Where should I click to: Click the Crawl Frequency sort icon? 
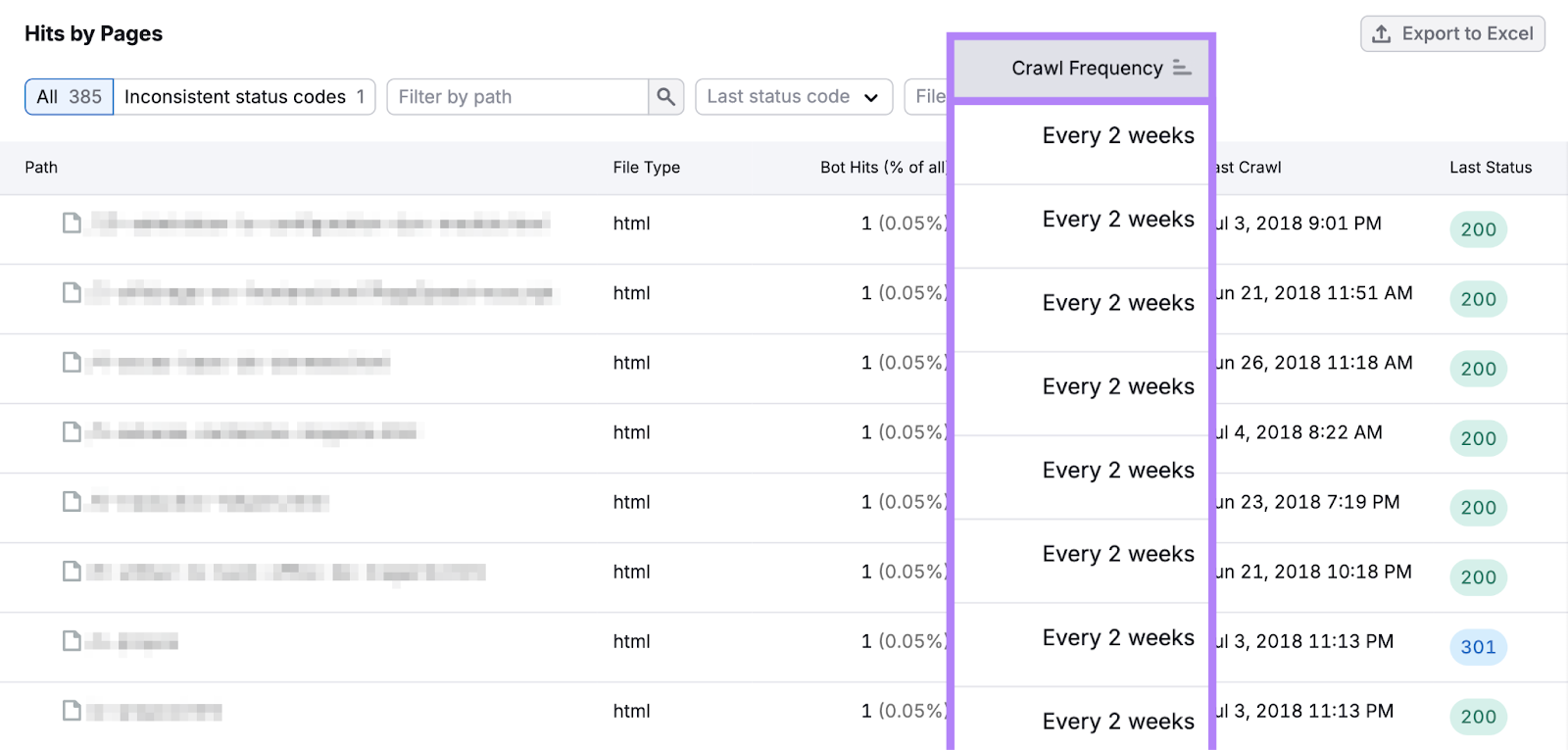1182,68
